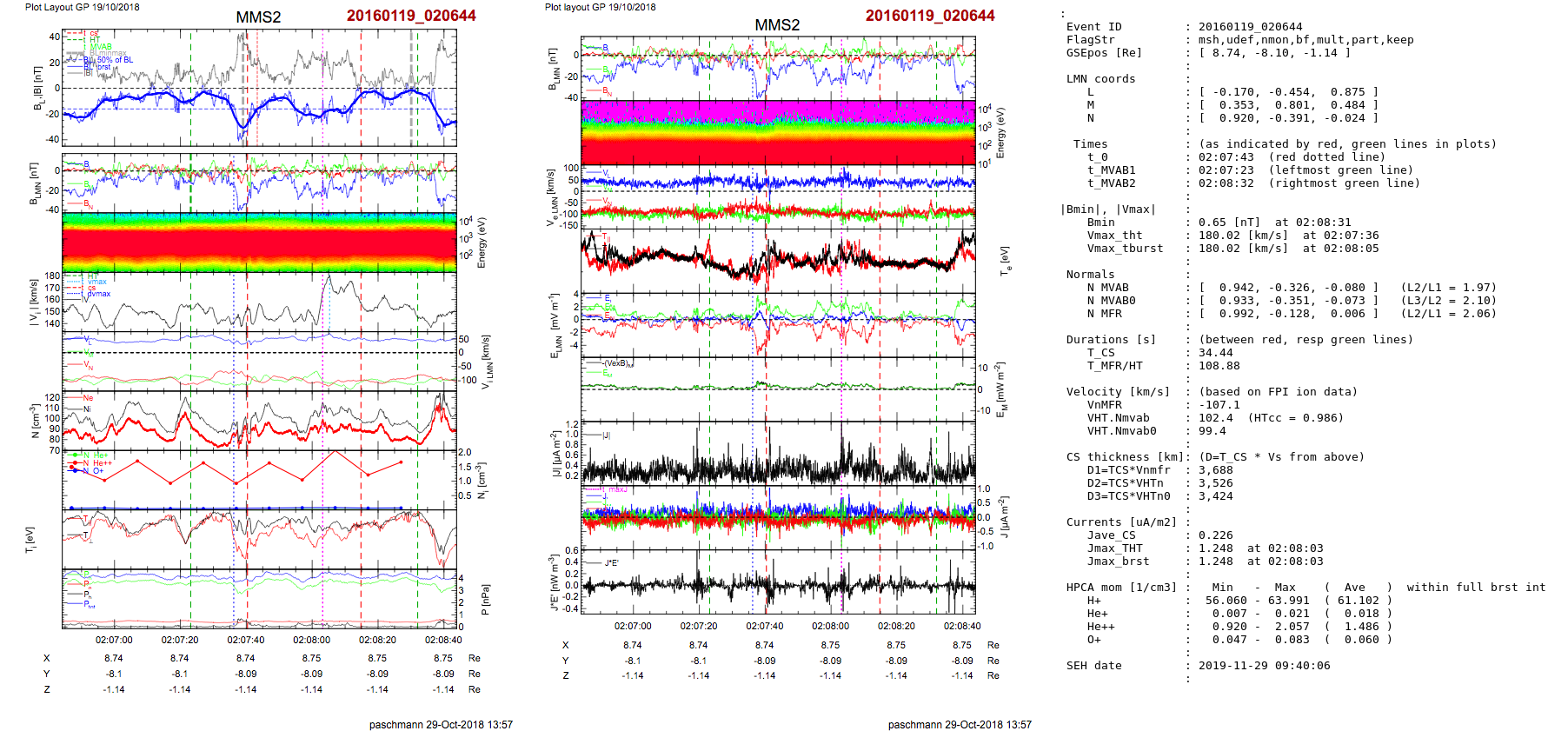Screen dimensions: 1568x731
Task: Select the N MVAB normal vector row
Action: [1286, 288]
